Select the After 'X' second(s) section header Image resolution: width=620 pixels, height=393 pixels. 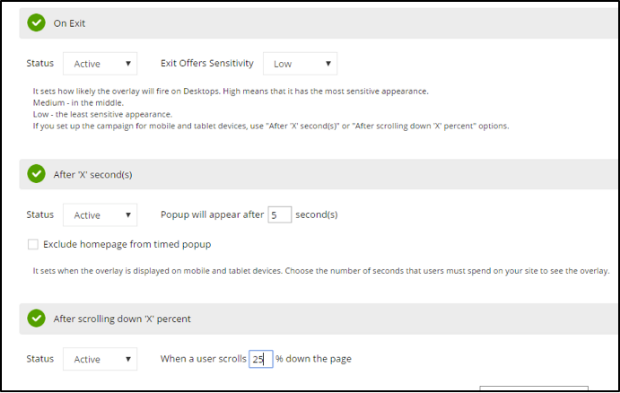[x=318, y=174]
